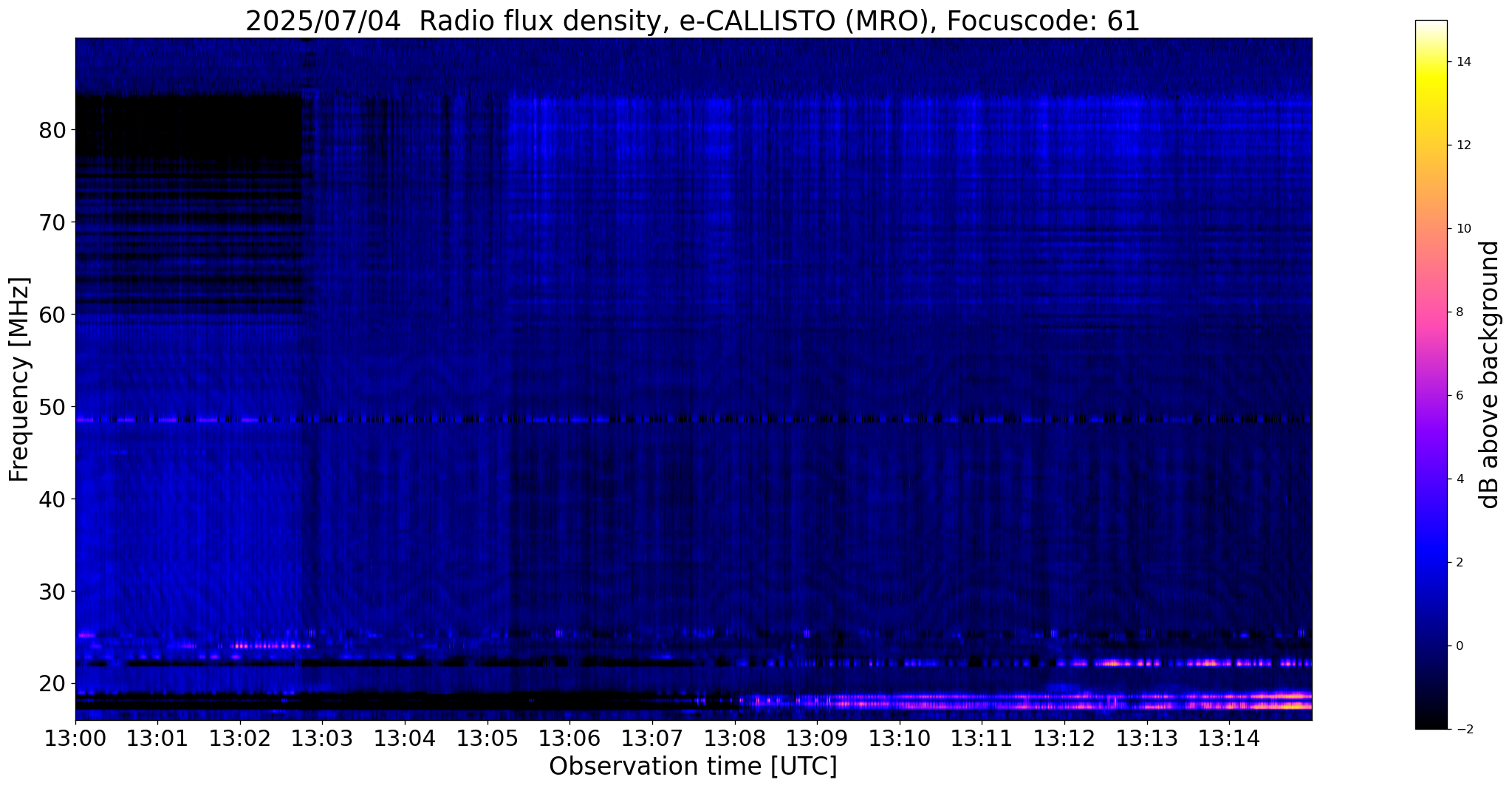Viewport: 1512px width, 788px height.
Task: Click the 13:01 time tick label
Action: coord(157,739)
